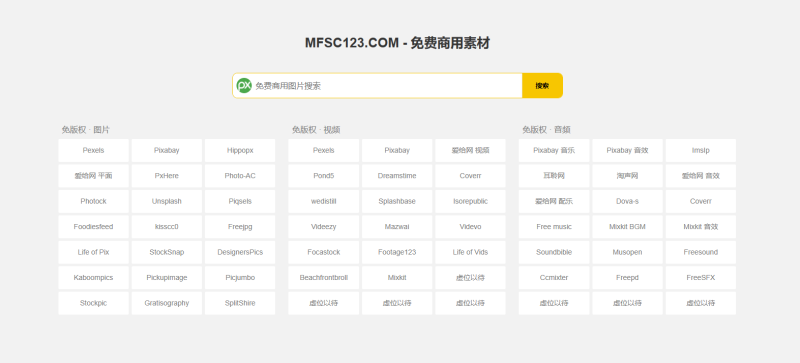Screen dimensions: 800x363
Task: Open the Pixabay 音效 link
Action: tap(628, 151)
